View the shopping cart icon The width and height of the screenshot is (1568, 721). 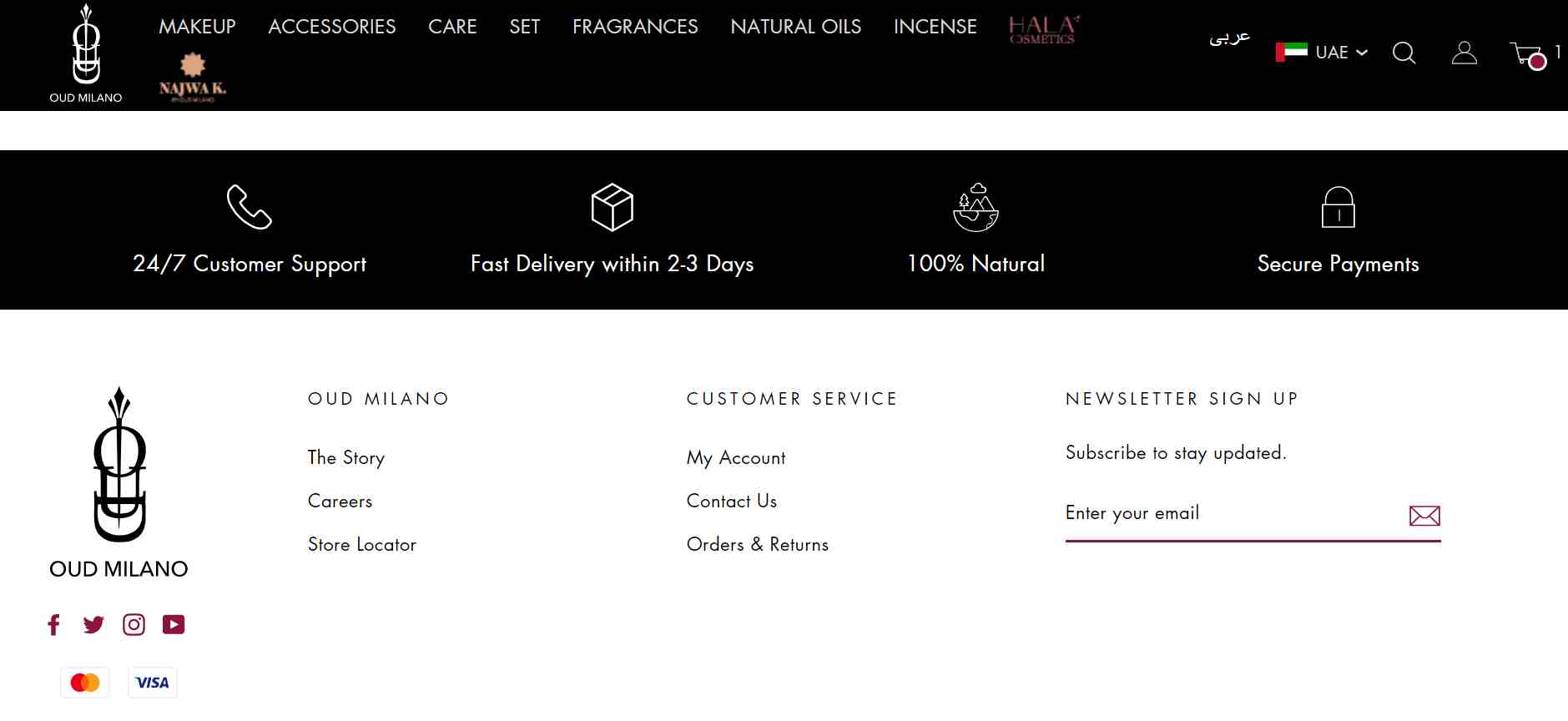pos(1529,55)
